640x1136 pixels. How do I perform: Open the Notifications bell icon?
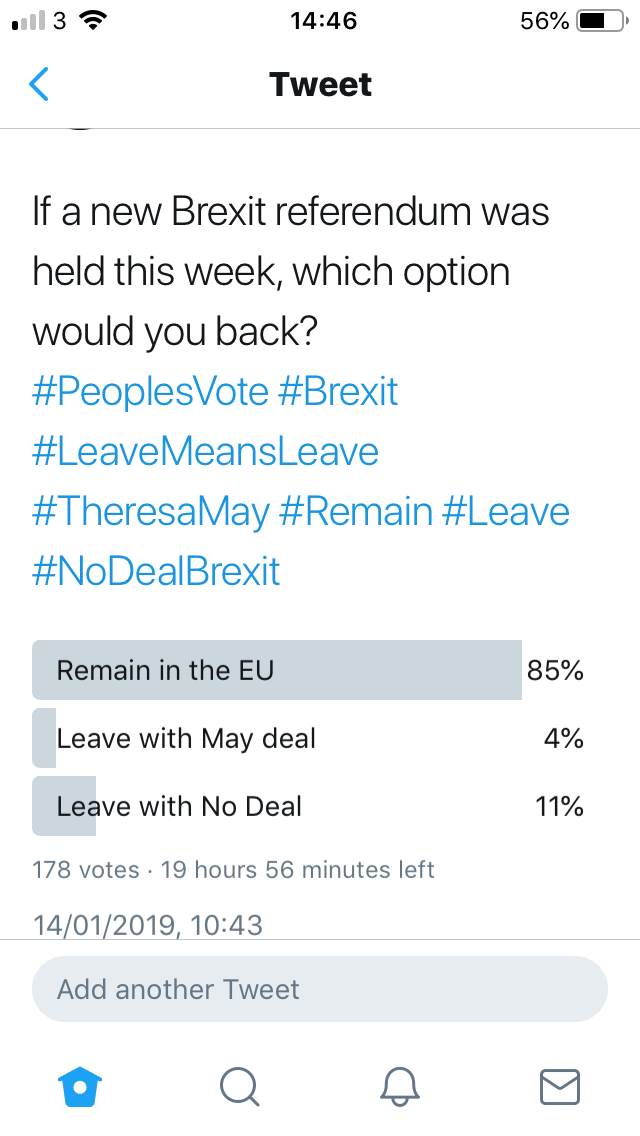[x=400, y=1086]
